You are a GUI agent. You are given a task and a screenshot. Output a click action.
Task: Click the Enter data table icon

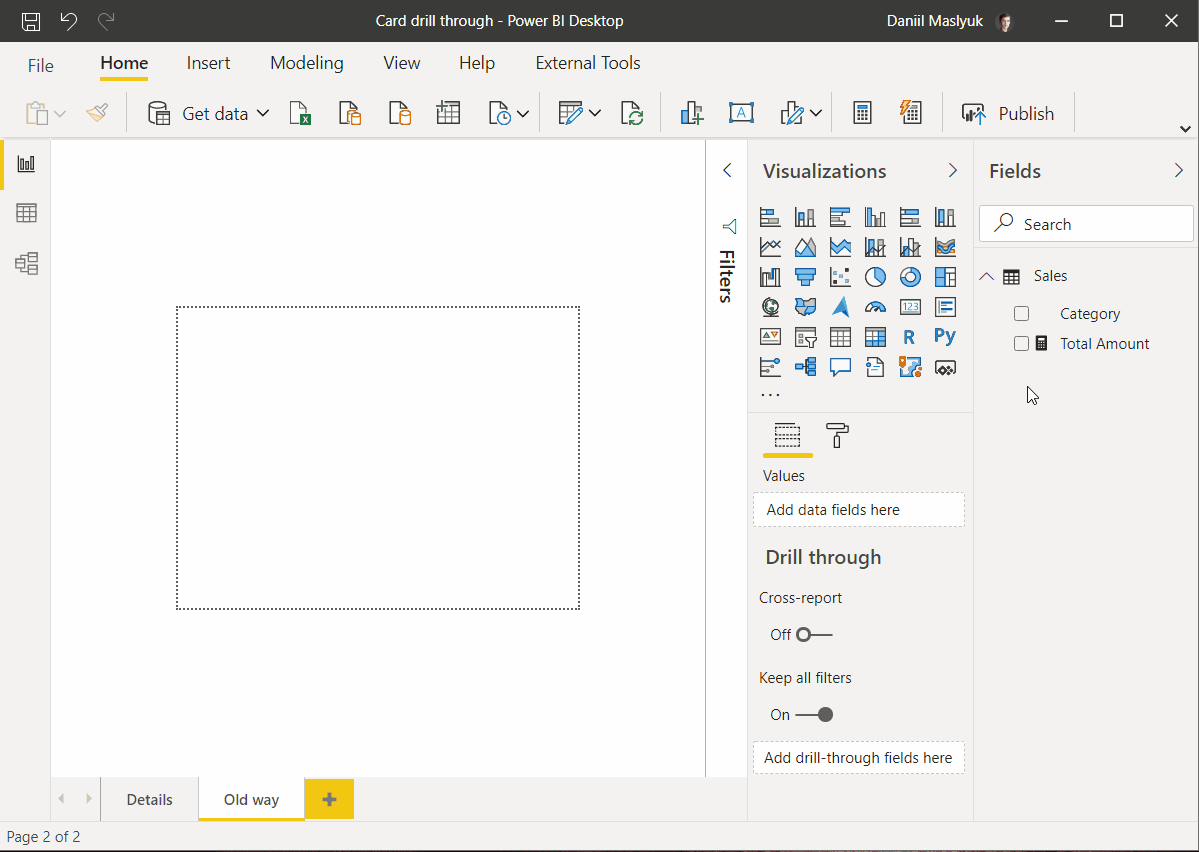[x=448, y=113]
